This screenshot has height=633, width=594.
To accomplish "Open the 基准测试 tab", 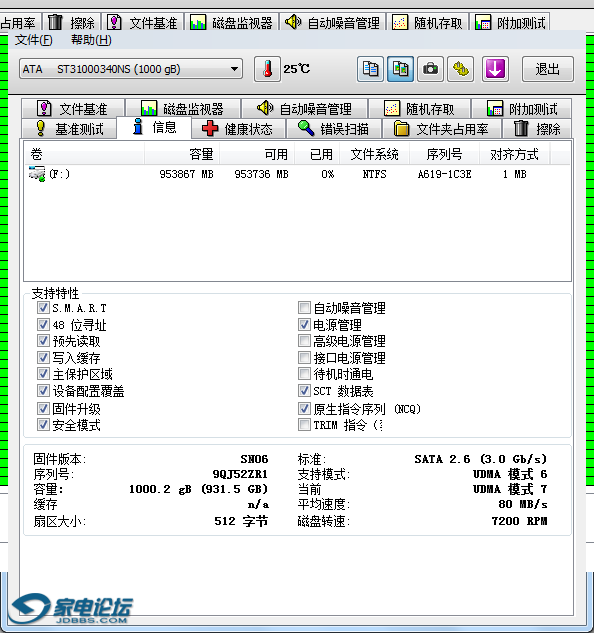I will [x=69, y=129].
